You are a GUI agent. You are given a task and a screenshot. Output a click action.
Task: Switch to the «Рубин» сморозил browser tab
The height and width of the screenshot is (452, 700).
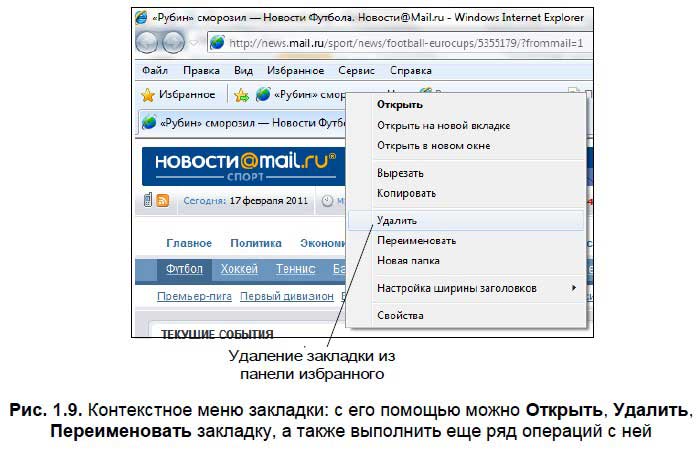pos(240,122)
